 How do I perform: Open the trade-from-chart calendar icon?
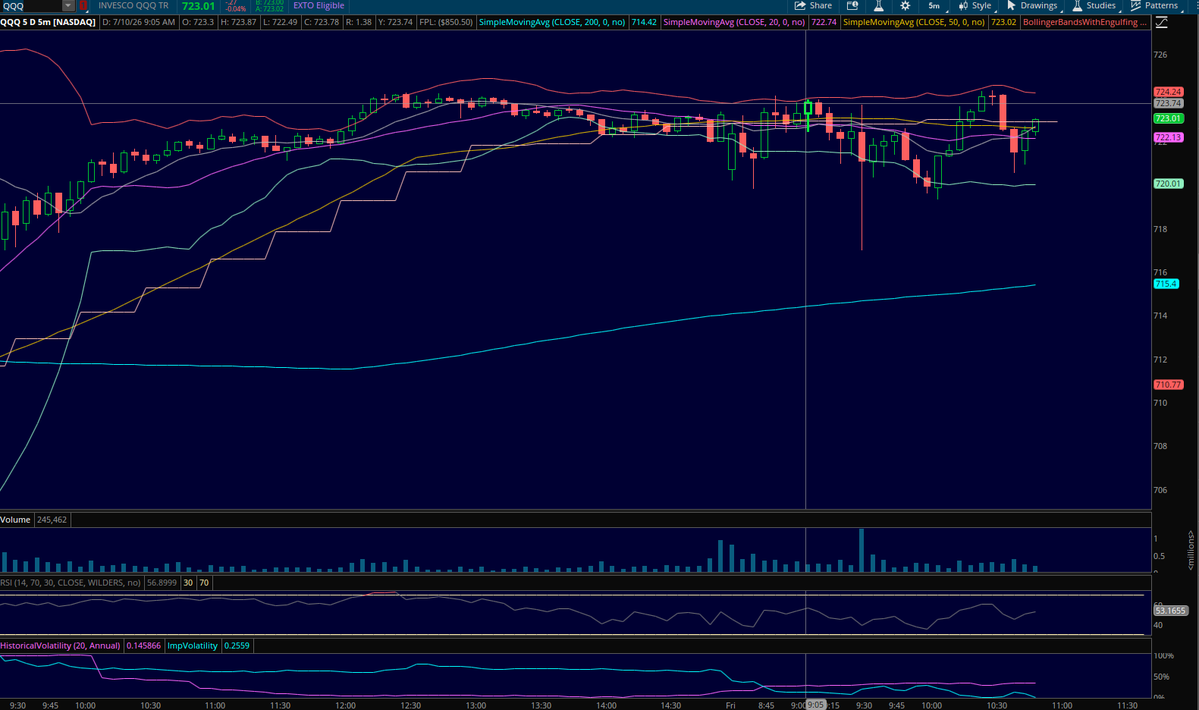pos(853,5)
